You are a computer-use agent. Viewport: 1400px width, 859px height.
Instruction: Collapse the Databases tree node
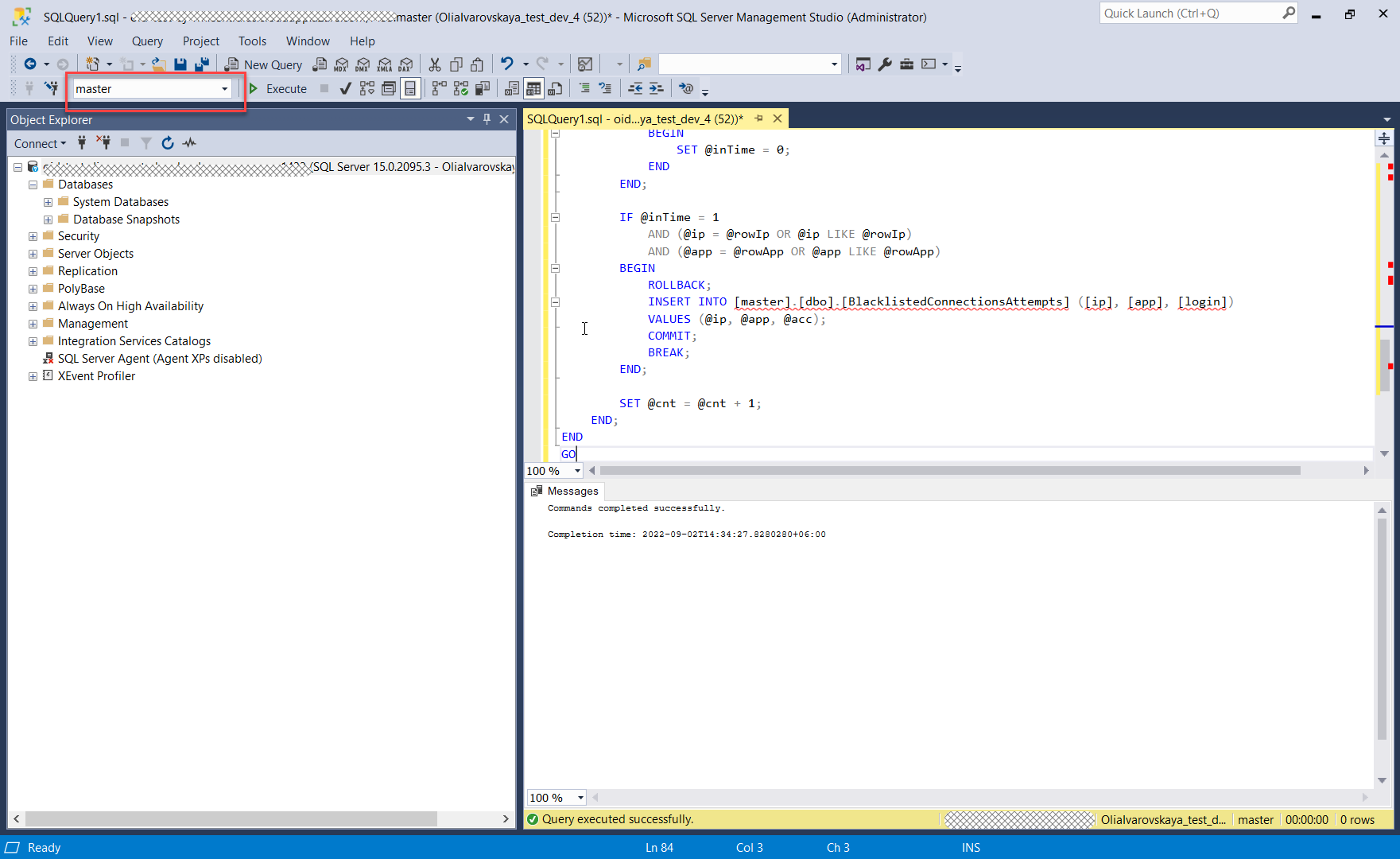(33, 185)
